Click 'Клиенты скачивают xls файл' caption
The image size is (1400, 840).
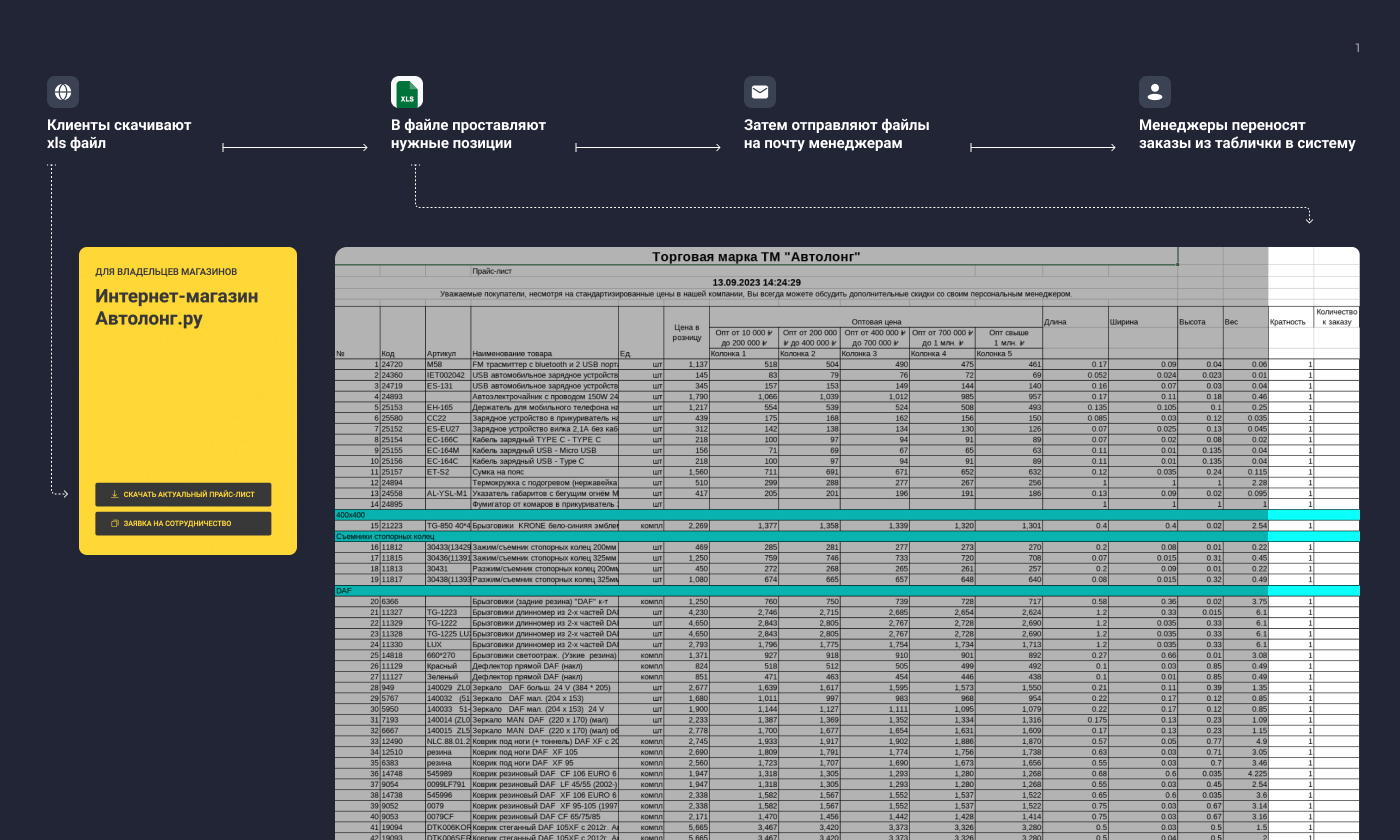click(119, 134)
